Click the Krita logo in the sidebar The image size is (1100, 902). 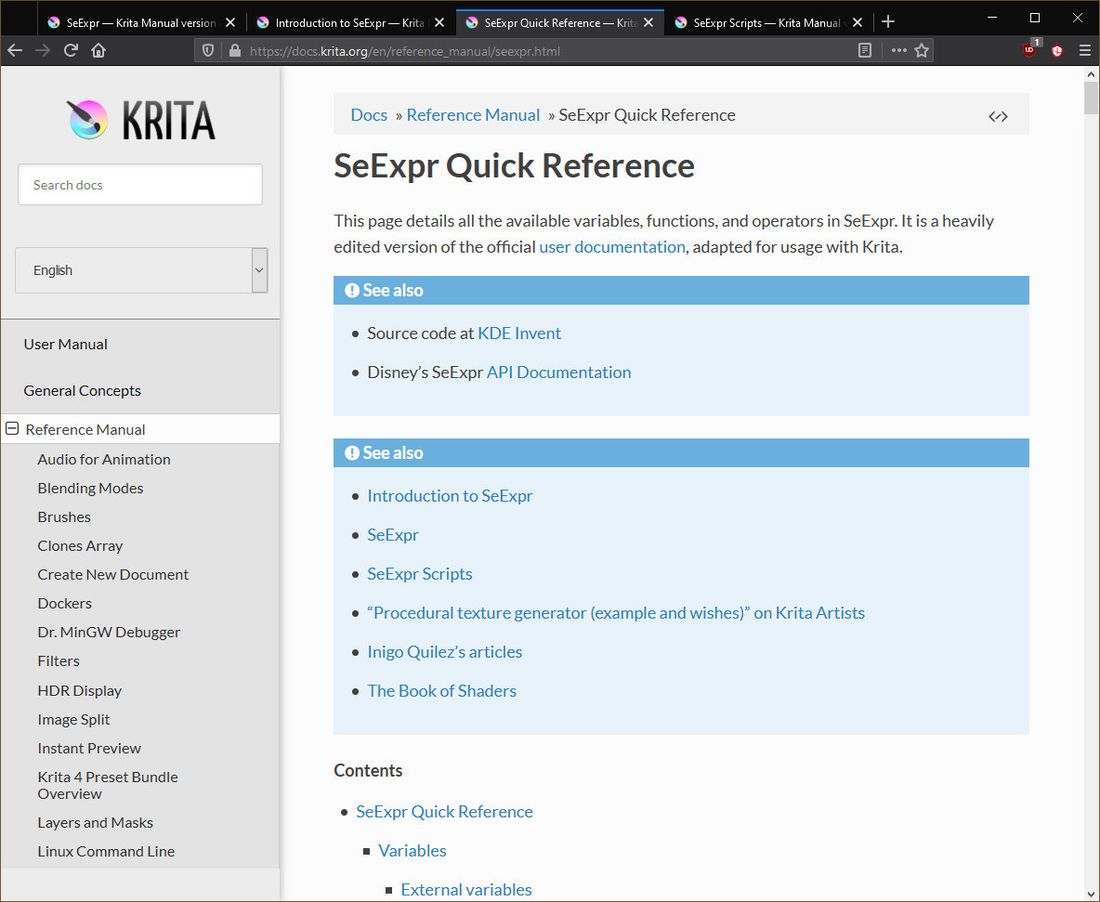click(141, 120)
